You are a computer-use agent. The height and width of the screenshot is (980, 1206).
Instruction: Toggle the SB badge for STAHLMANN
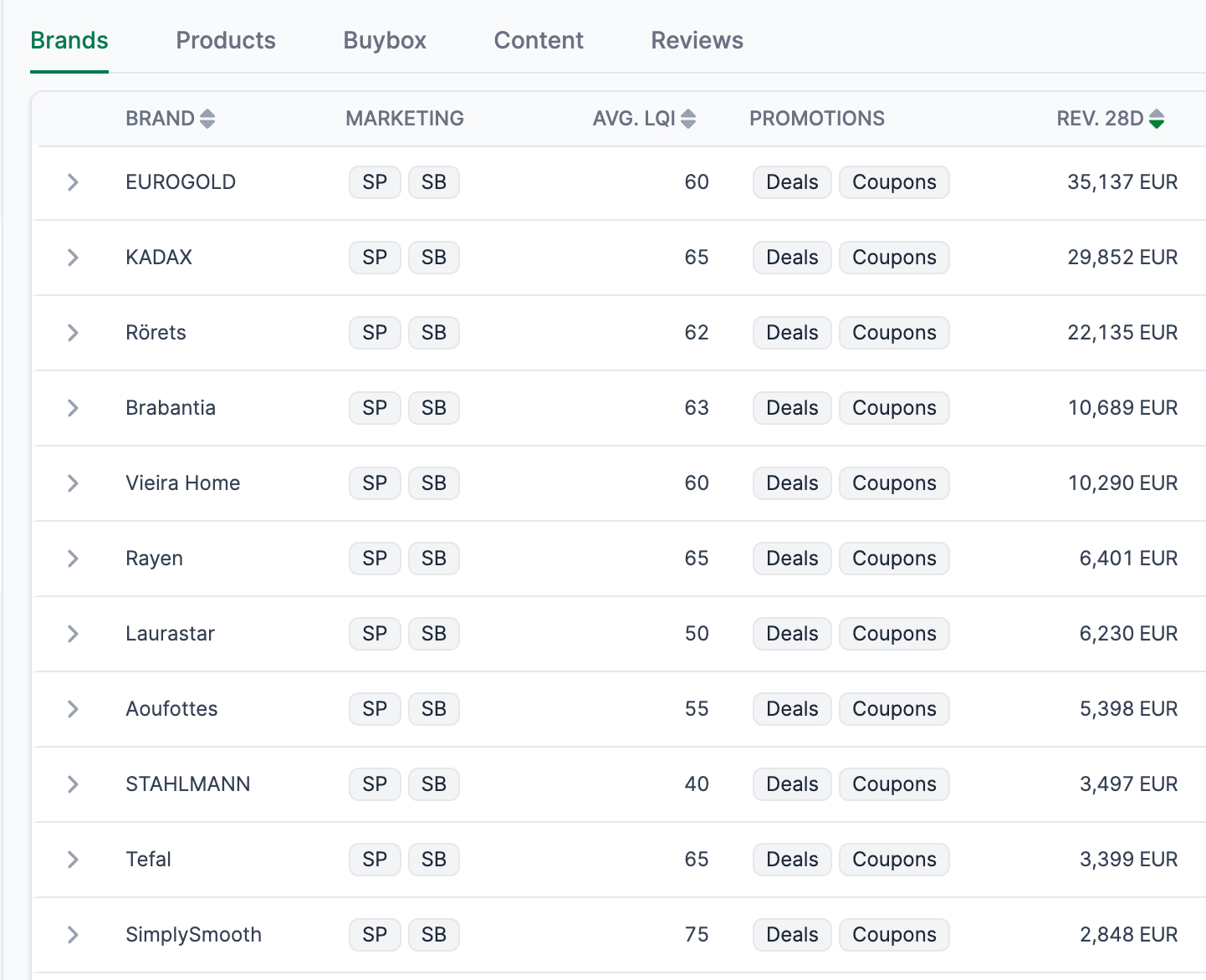433,783
